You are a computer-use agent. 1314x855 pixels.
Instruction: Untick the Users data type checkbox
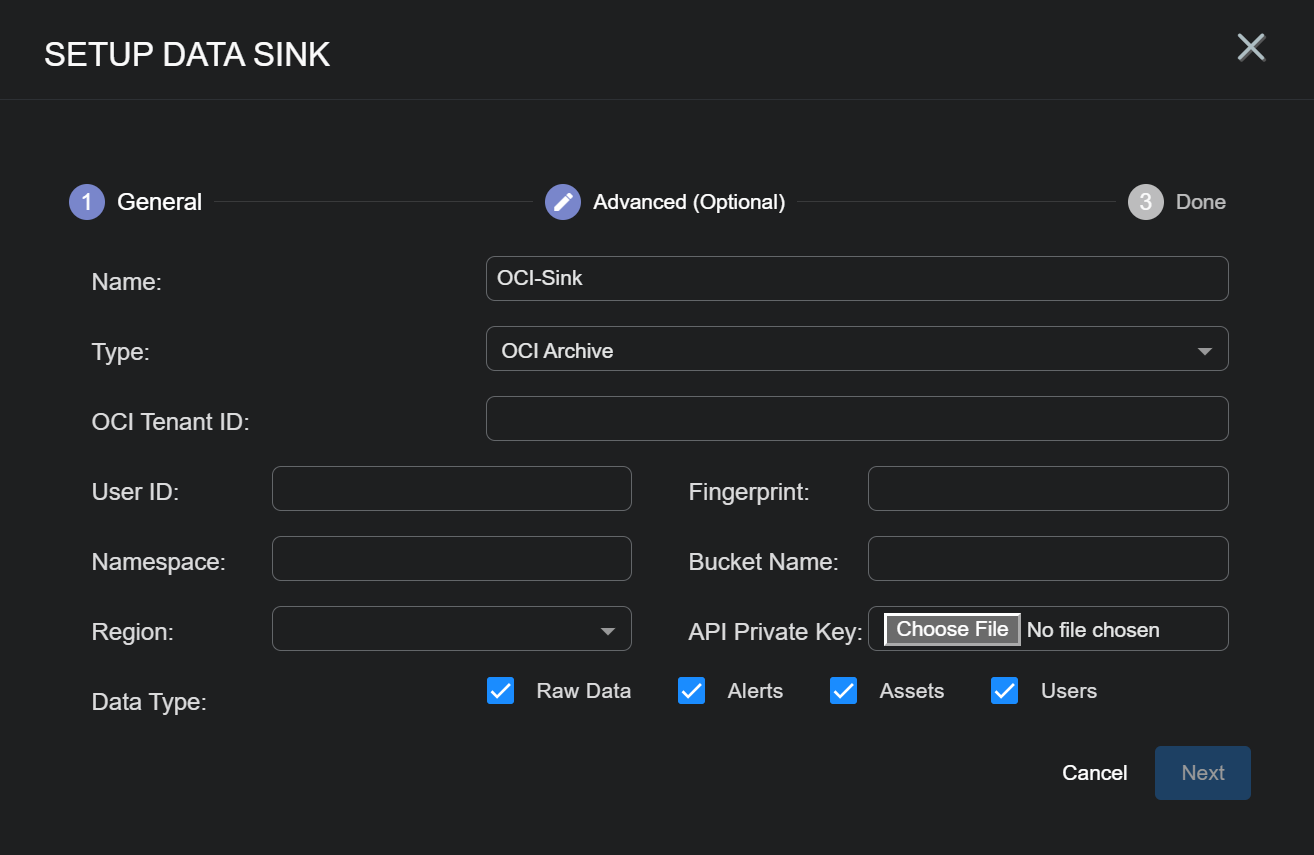(x=1004, y=691)
